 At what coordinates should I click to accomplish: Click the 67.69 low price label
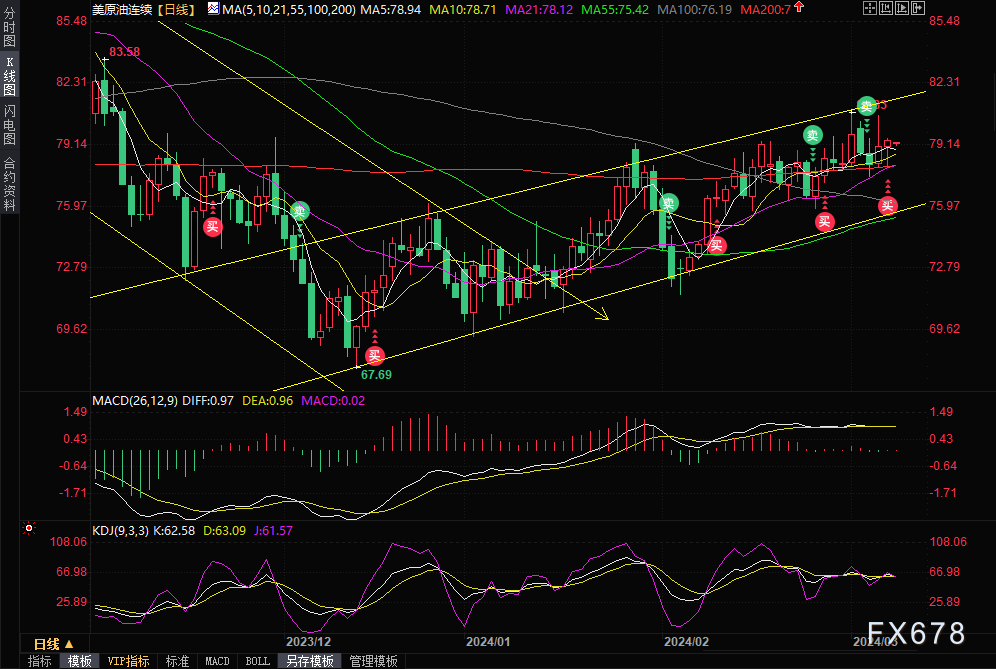point(376,375)
